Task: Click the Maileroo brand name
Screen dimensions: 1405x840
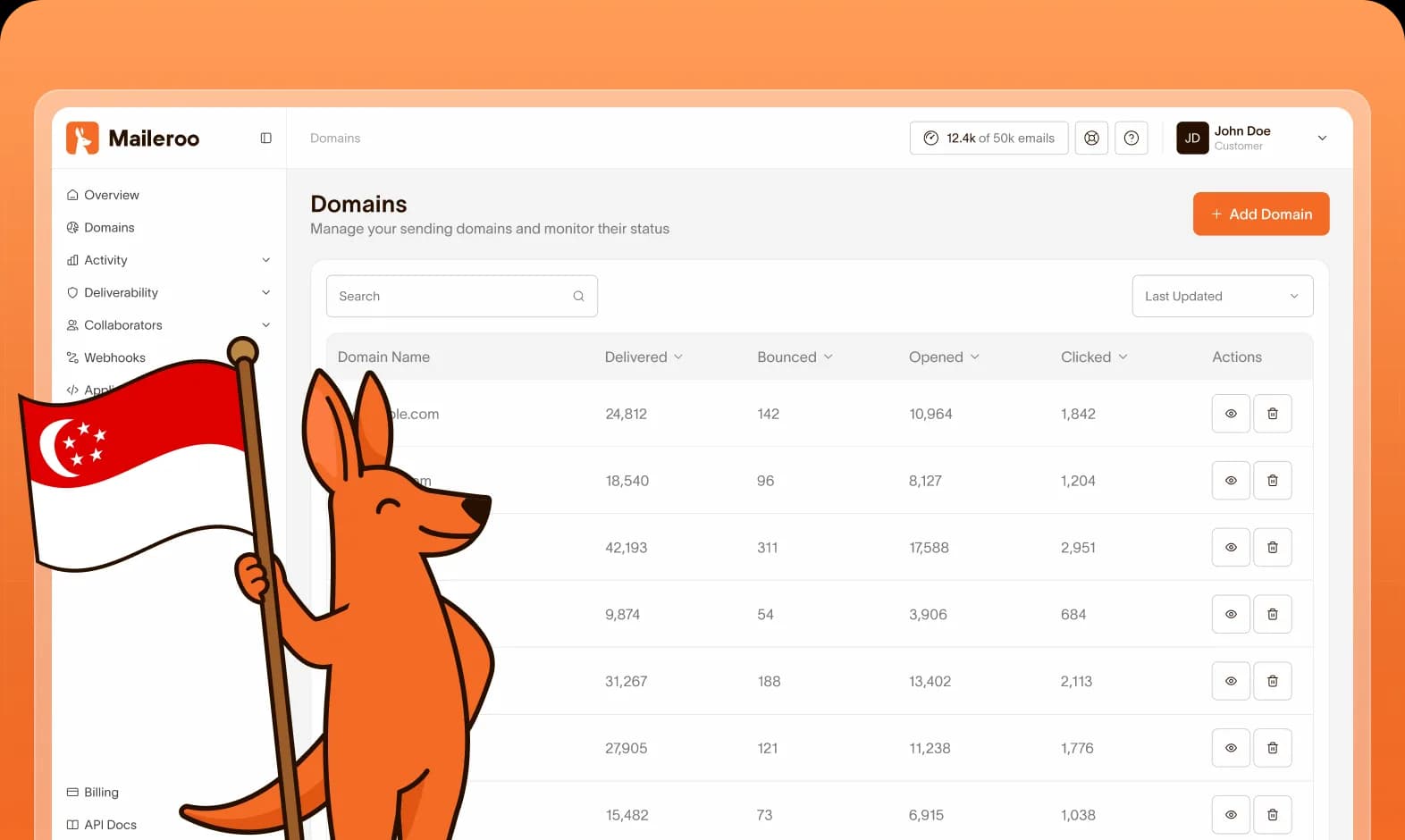Action: [154, 139]
